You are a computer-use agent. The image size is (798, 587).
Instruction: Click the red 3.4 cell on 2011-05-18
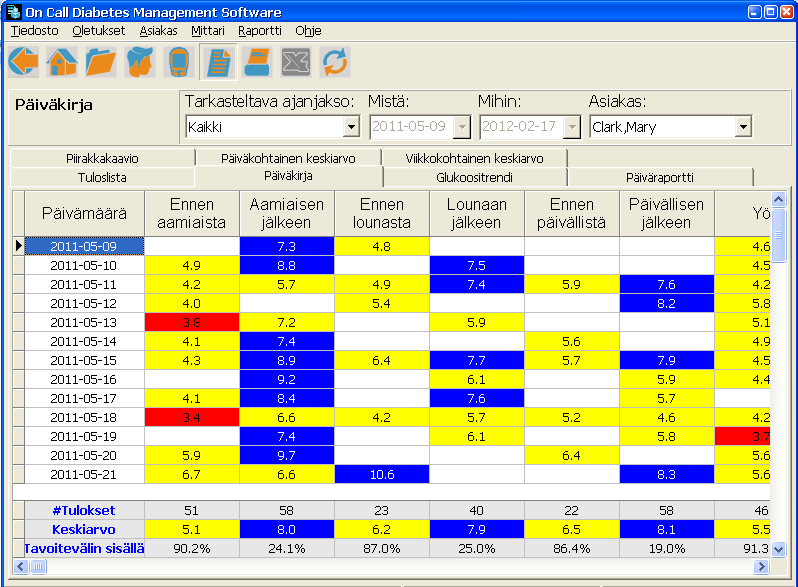tap(192, 417)
